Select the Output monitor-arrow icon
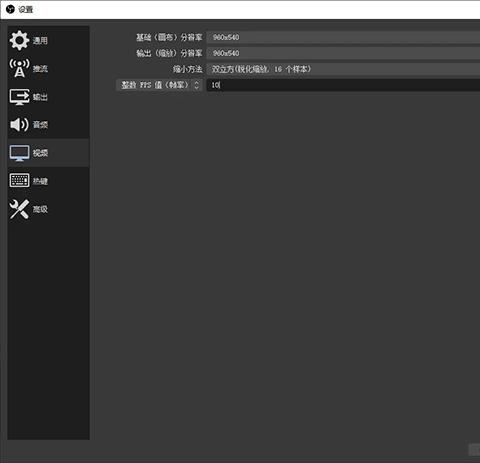Screen dimensions: 480x463 (x=19, y=97)
